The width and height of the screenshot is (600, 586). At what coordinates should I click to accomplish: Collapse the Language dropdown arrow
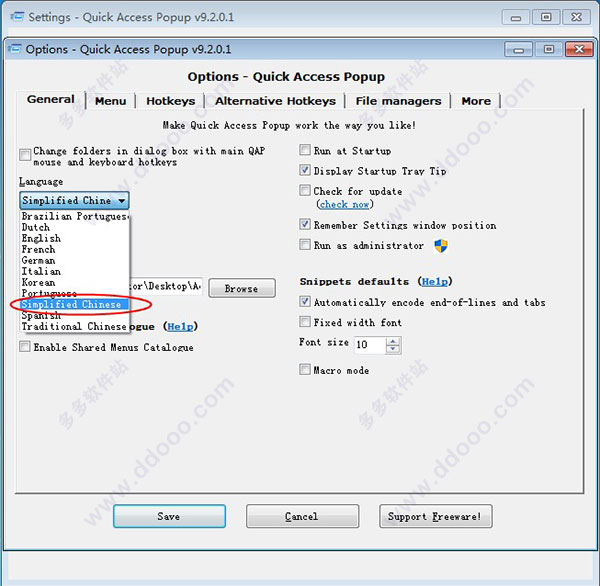122,201
